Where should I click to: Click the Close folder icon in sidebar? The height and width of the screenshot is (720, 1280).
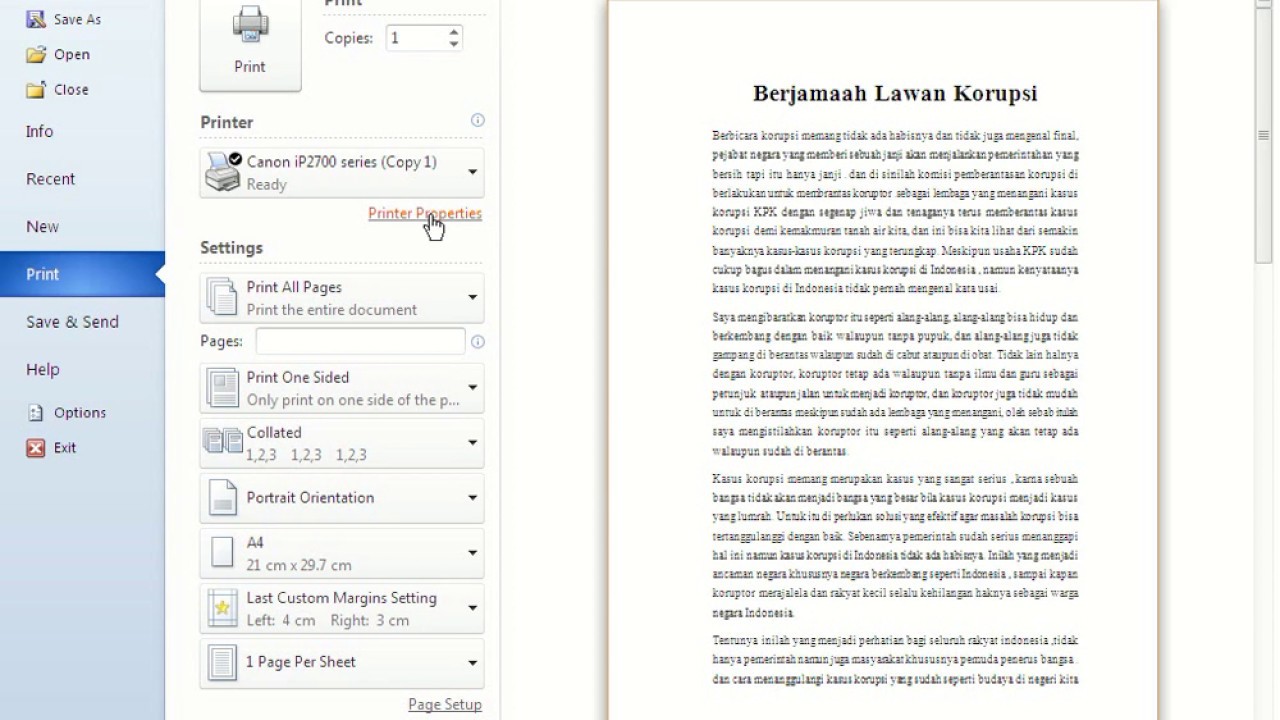click(x=36, y=89)
